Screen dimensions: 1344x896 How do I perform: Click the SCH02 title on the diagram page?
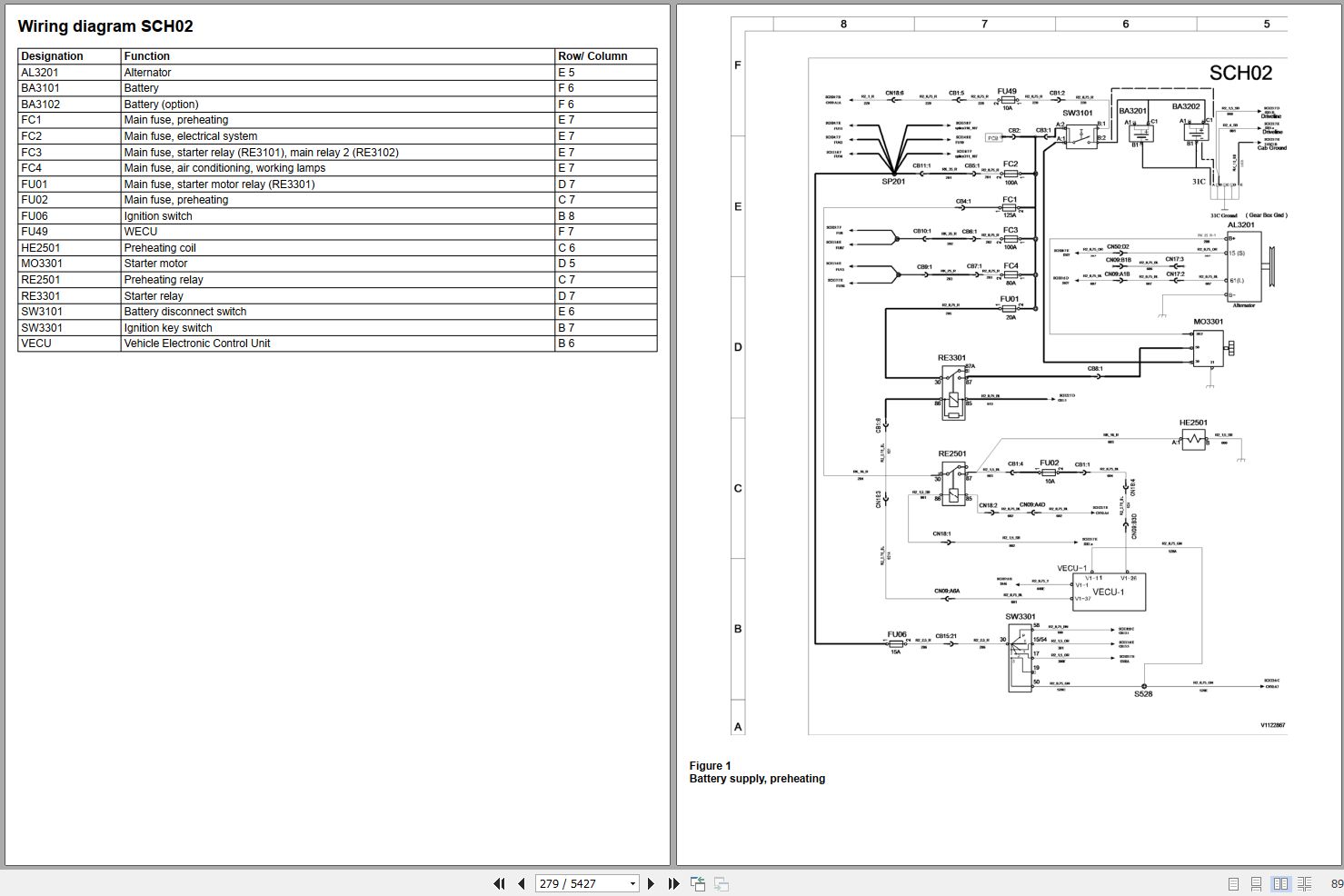click(1241, 73)
